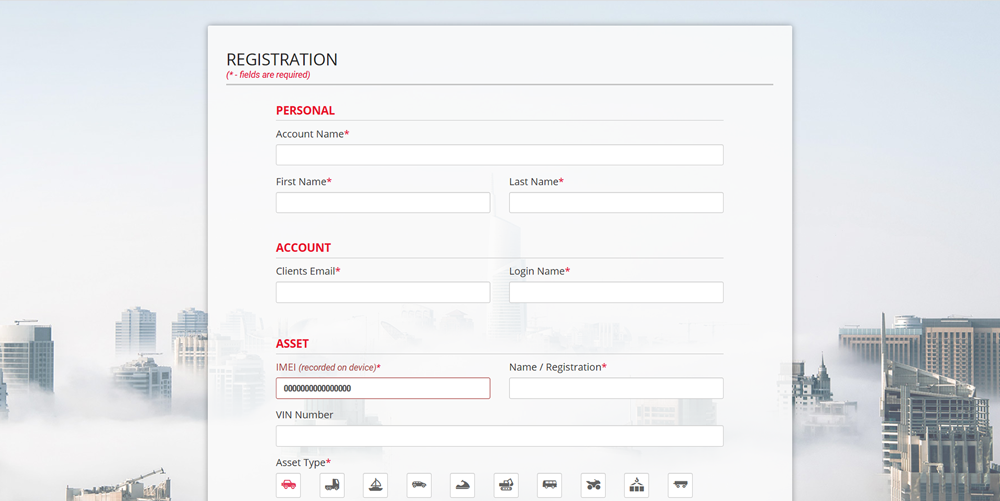The height and width of the screenshot is (501, 1000).
Task: Click the REGISTRATION page heading
Action: (282, 60)
